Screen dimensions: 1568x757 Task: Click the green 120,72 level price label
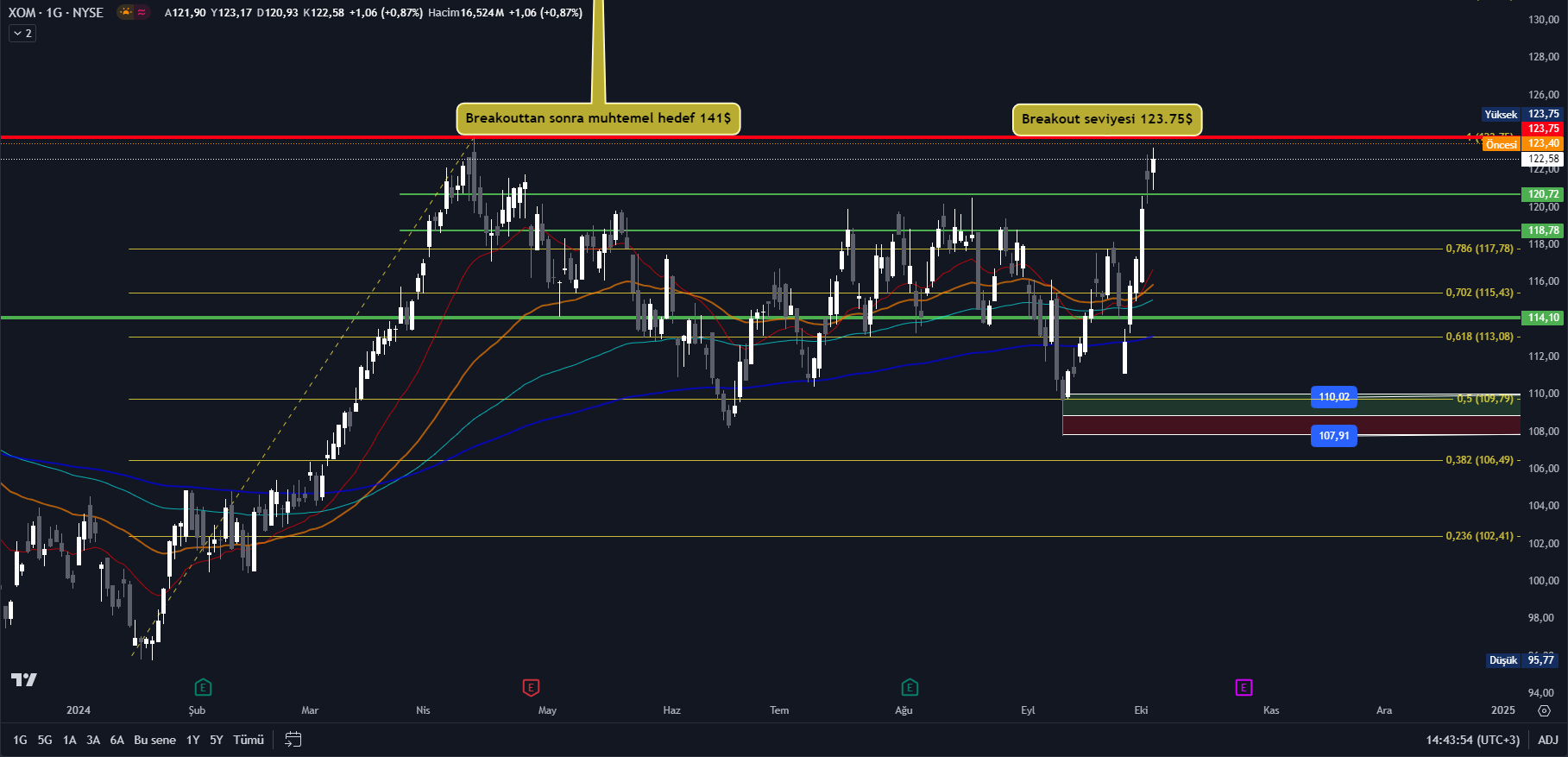[x=1544, y=194]
